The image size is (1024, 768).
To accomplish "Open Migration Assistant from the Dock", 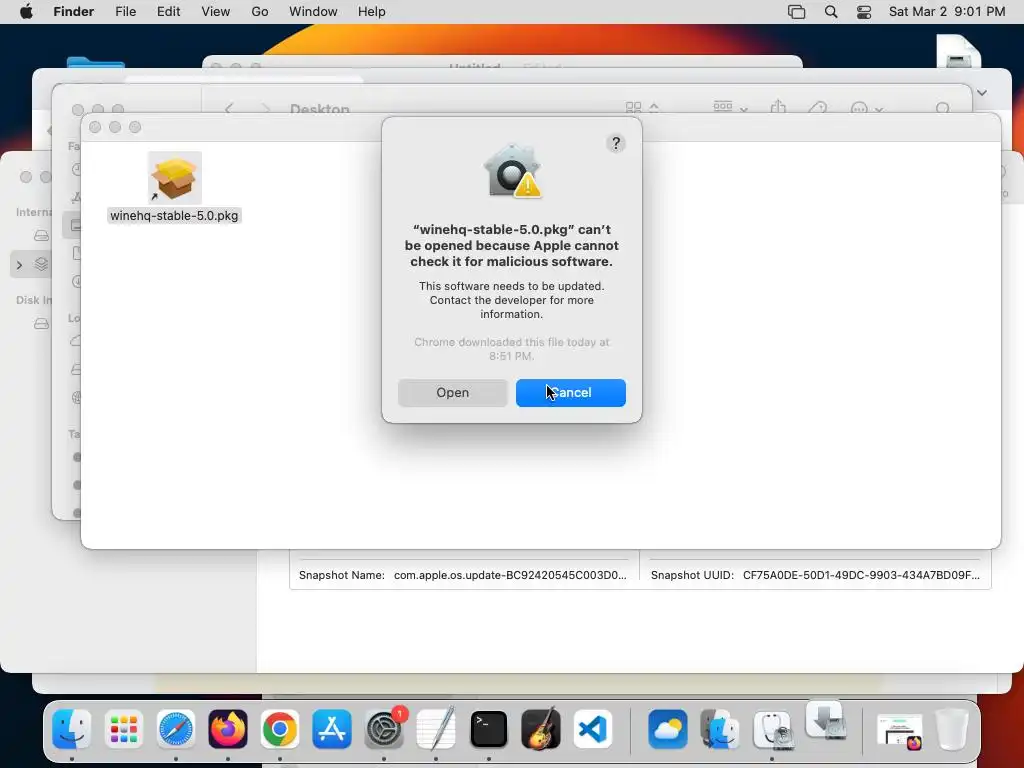I will pyautogui.click(x=720, y=729).
